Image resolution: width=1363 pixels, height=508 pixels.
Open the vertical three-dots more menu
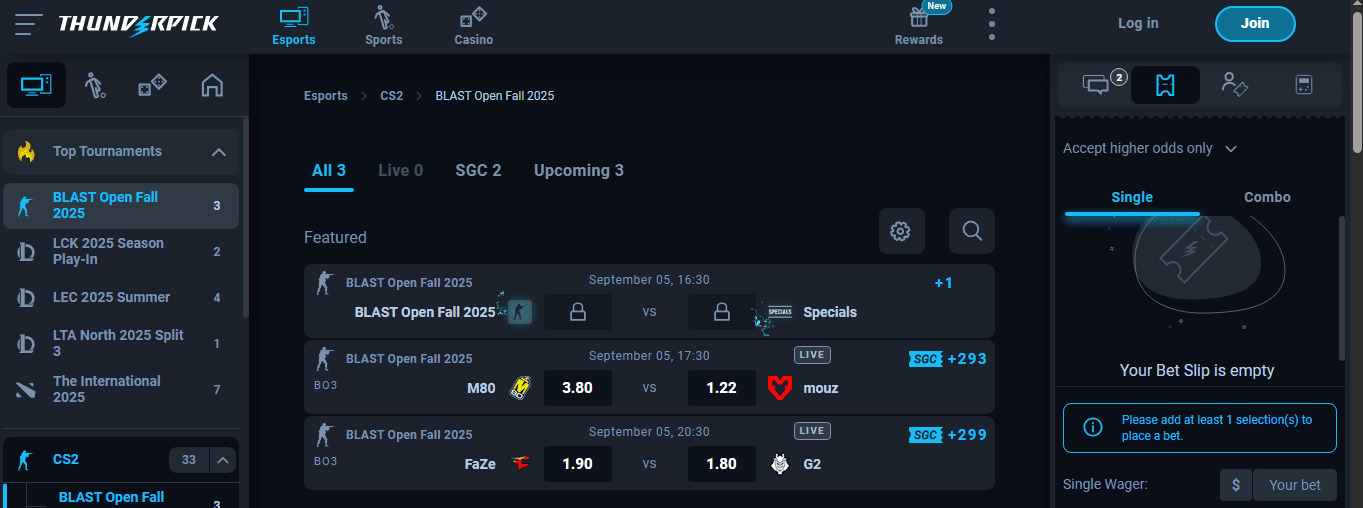[991, 25]
